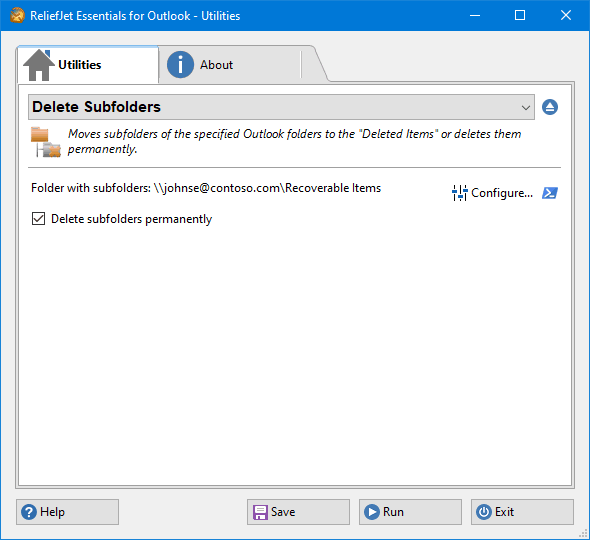Open the Delete Subfolders combo box

pyautogui.click(x=281, y=107)
